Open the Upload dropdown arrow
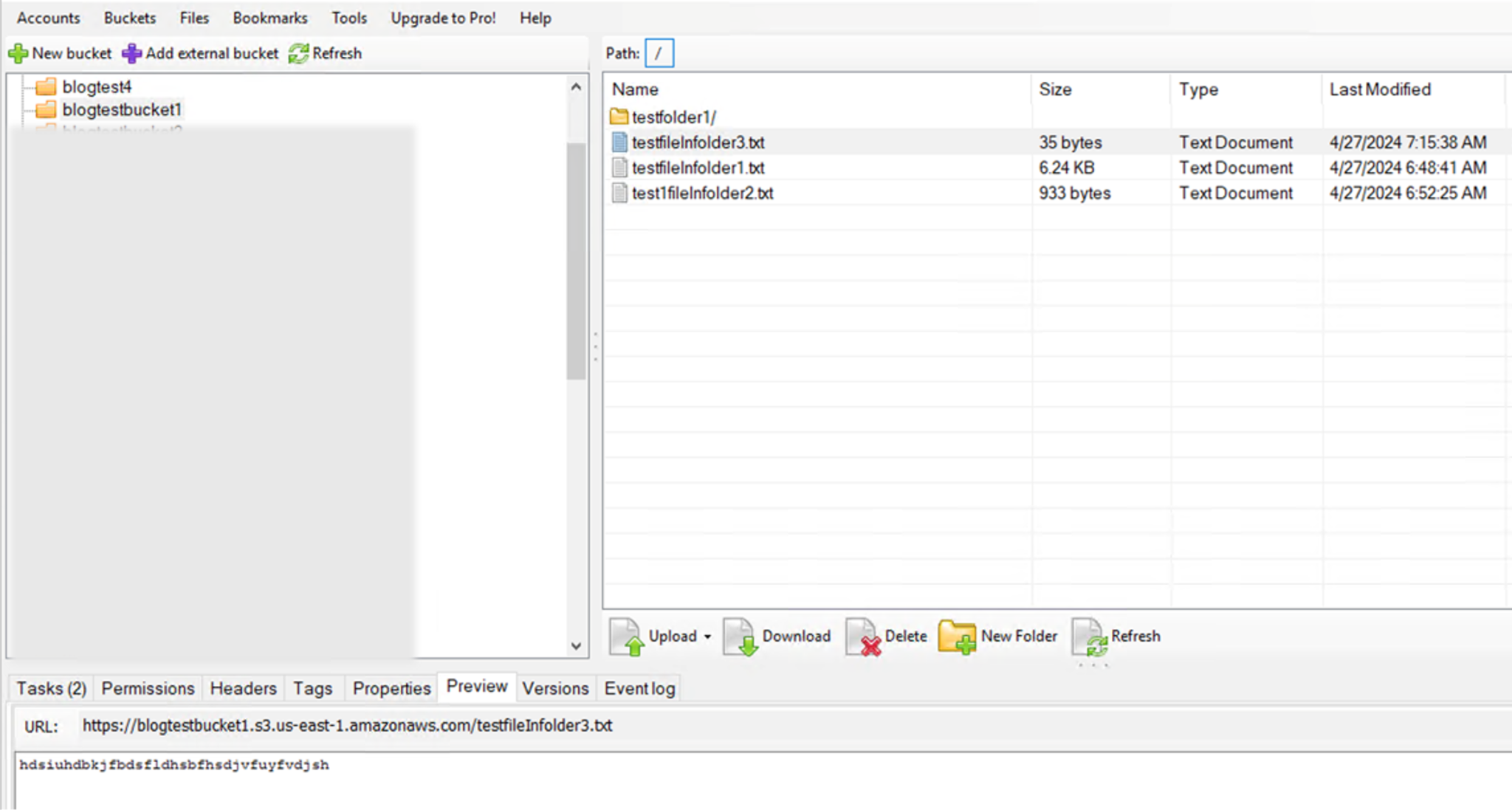 click(707, 636)
